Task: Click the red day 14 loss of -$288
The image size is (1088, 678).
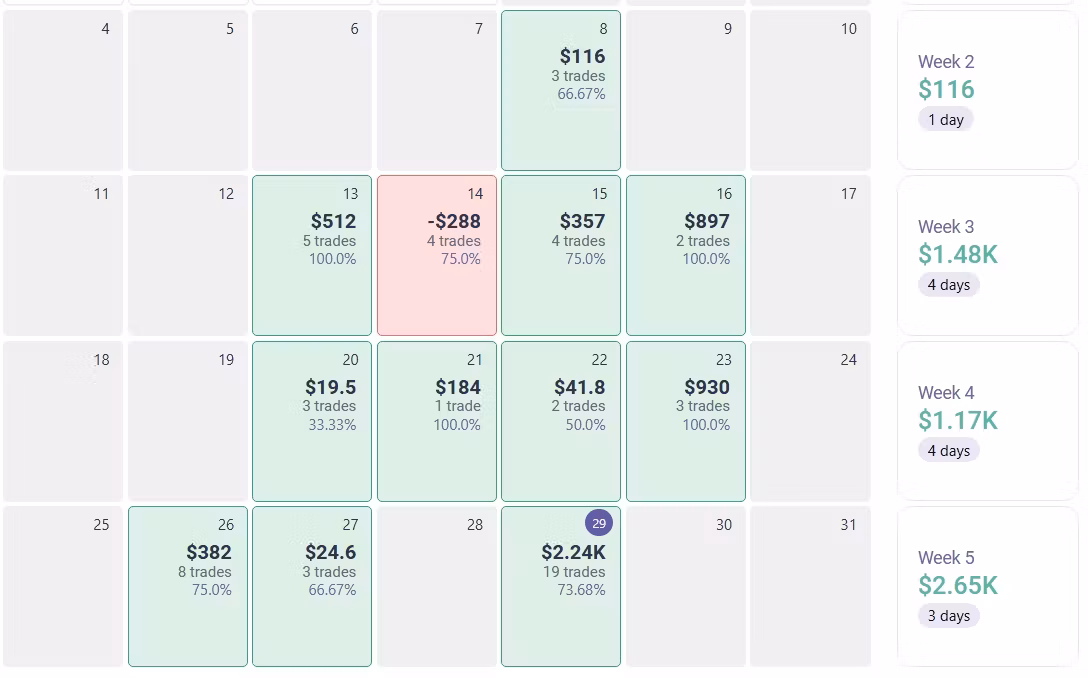Action: tap(437, 255)
